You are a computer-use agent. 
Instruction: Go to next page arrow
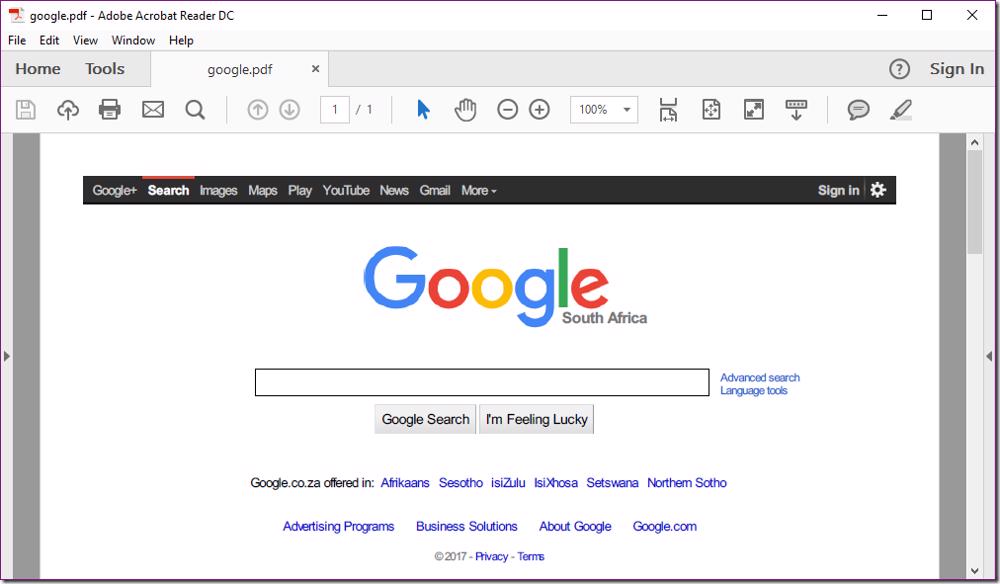(290, 110)
